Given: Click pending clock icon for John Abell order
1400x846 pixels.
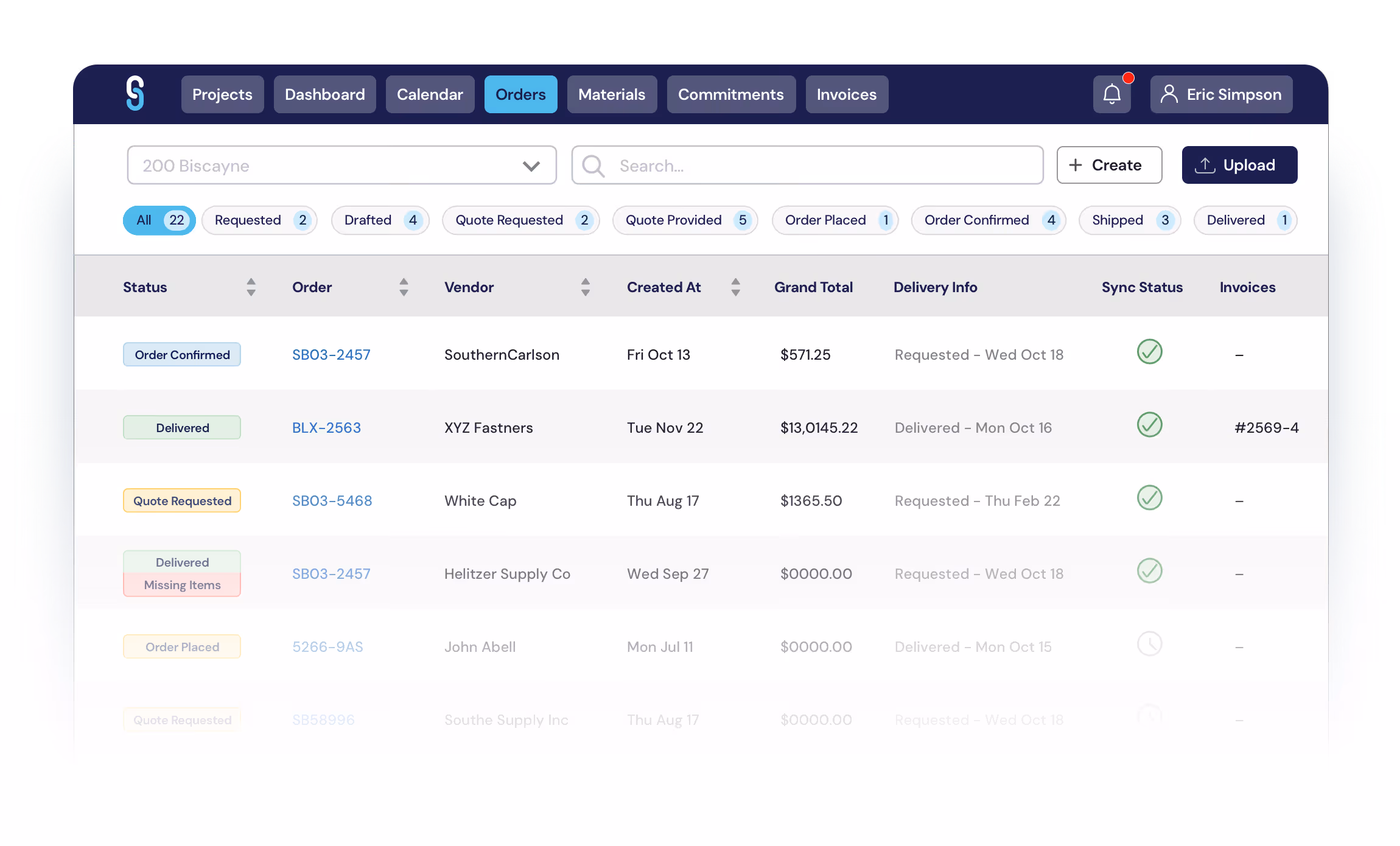Looking at the screenshot, I should [x=1149, y=644].
